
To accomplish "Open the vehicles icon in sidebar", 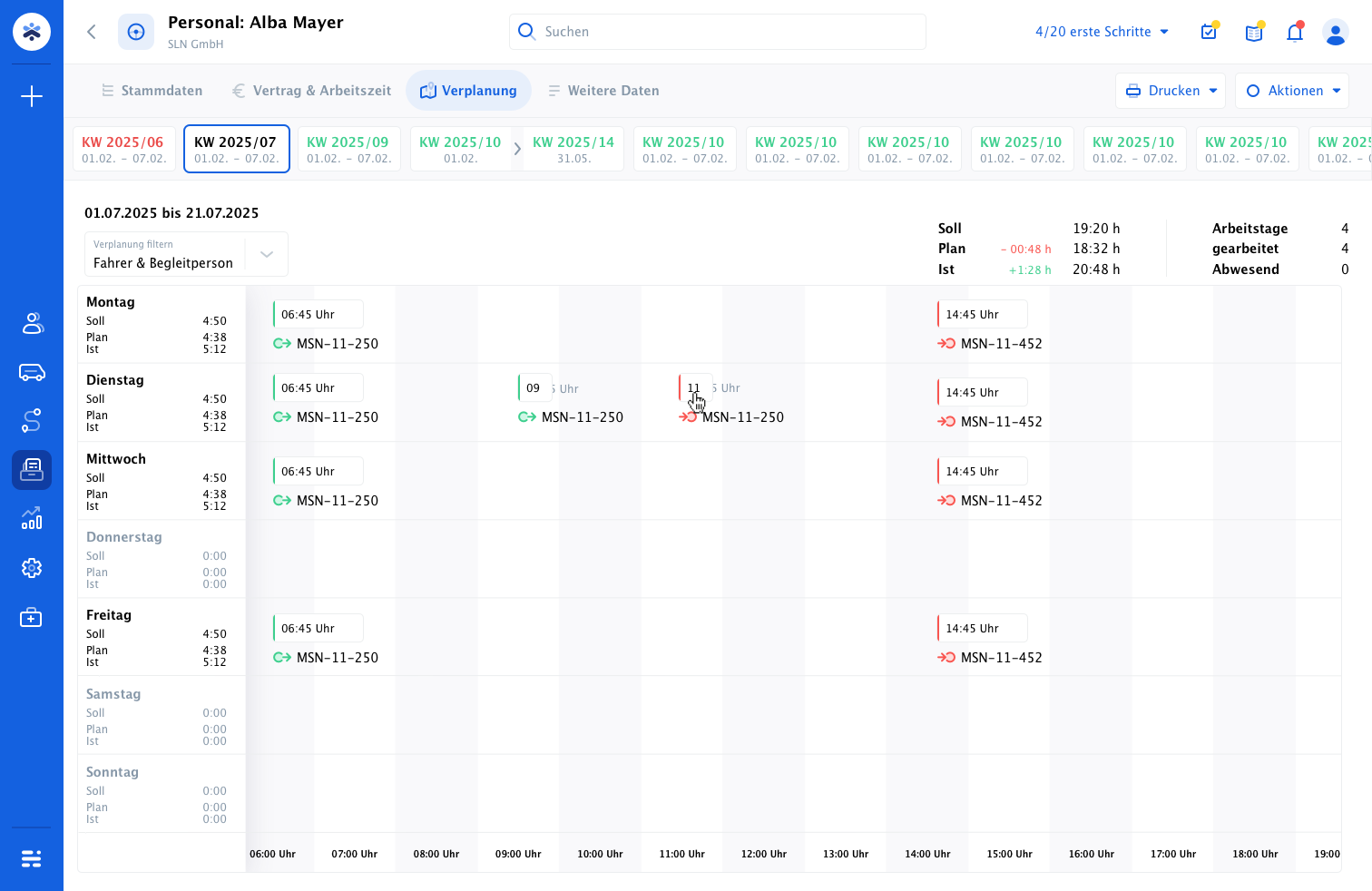I will tap(32, 372).
